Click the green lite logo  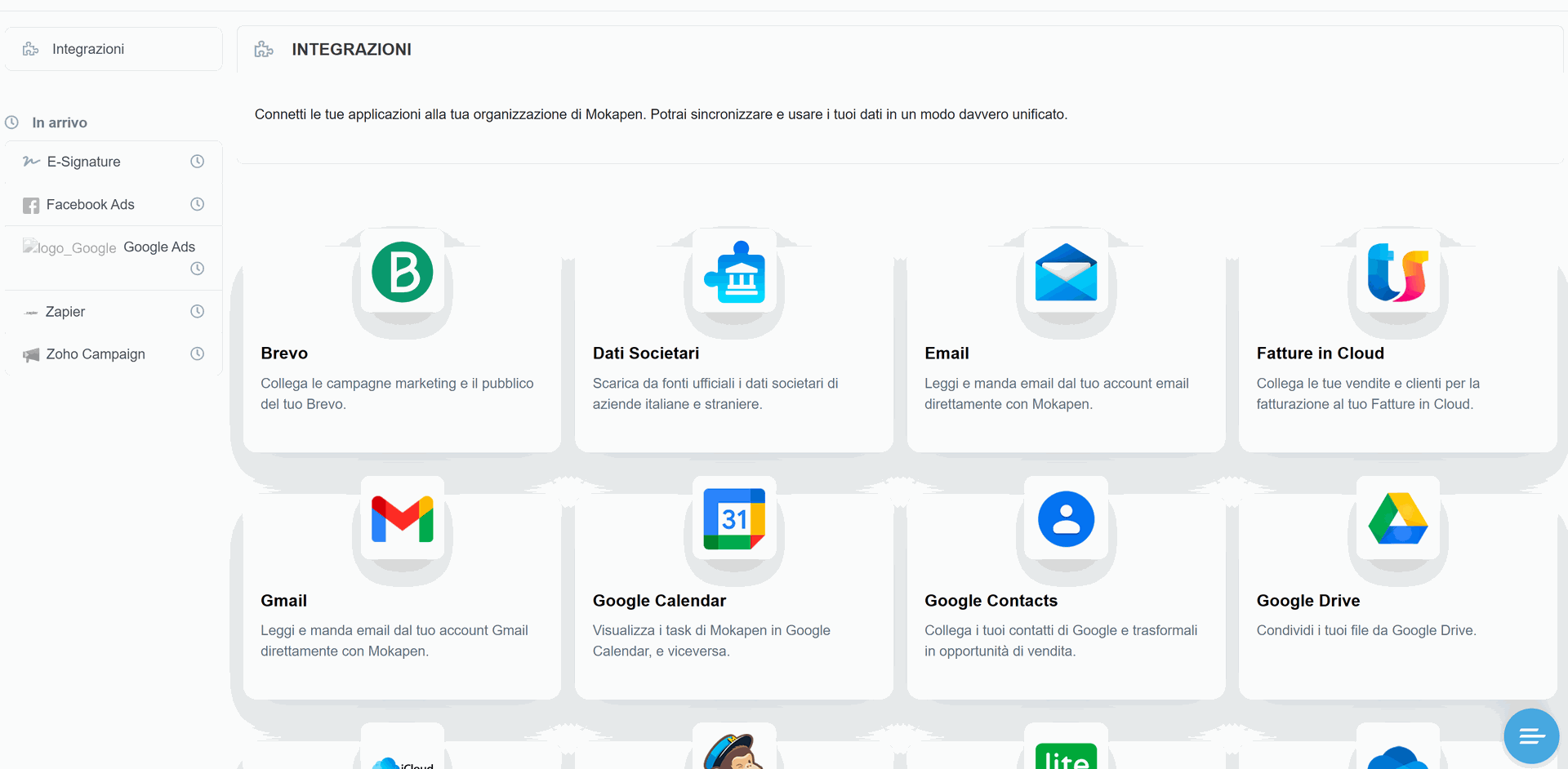pyautogui.click(x=1067, y=756)
